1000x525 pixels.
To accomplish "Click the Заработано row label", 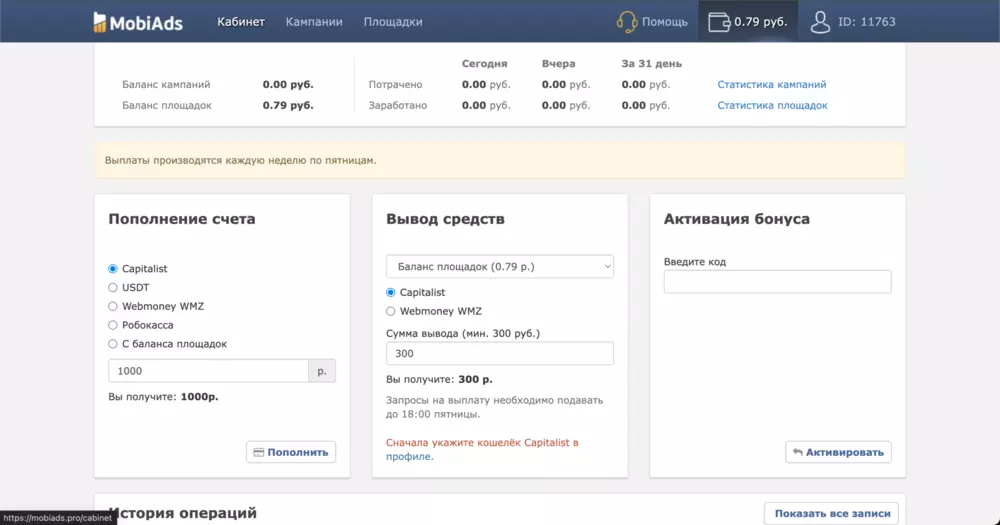I will point(397,105).
